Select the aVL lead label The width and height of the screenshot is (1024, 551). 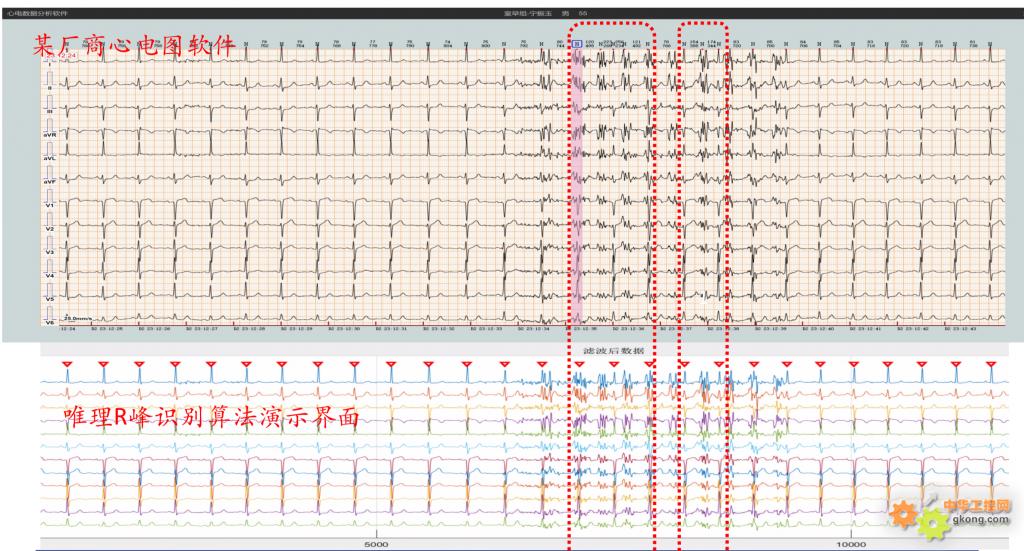click(48, 157)
